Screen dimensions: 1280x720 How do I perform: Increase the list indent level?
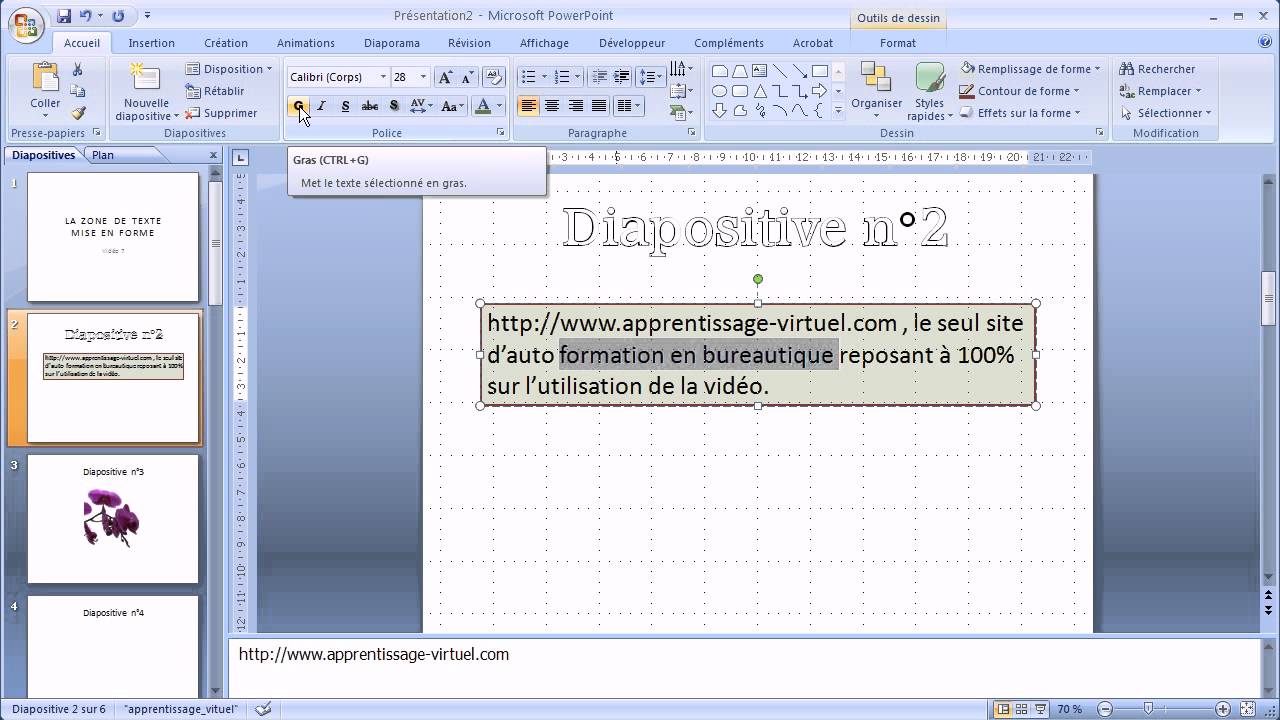point(621,77)
